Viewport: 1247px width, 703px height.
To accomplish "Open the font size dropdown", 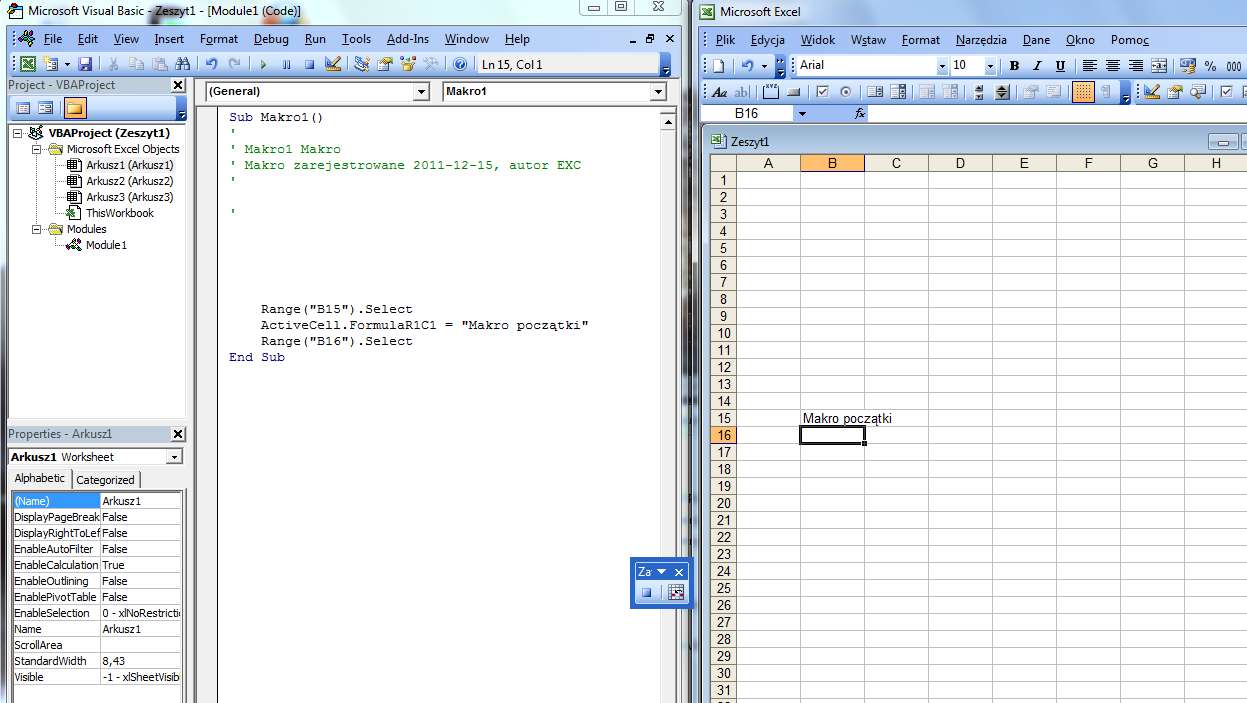I will tap(990, 66).
